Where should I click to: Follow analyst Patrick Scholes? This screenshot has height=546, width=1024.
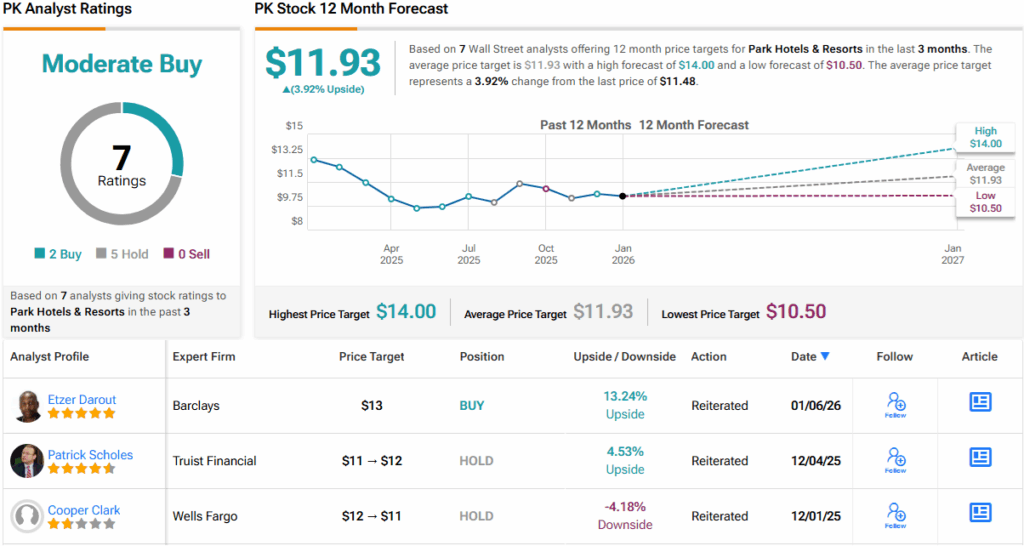[895, 460]
